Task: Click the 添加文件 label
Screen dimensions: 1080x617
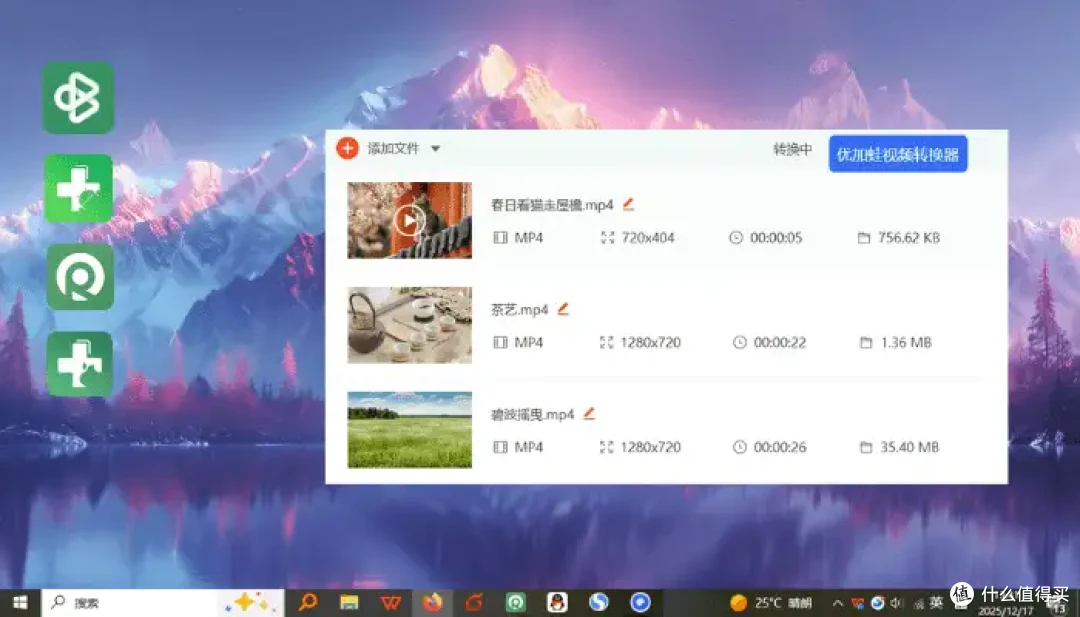Action: 393,148
